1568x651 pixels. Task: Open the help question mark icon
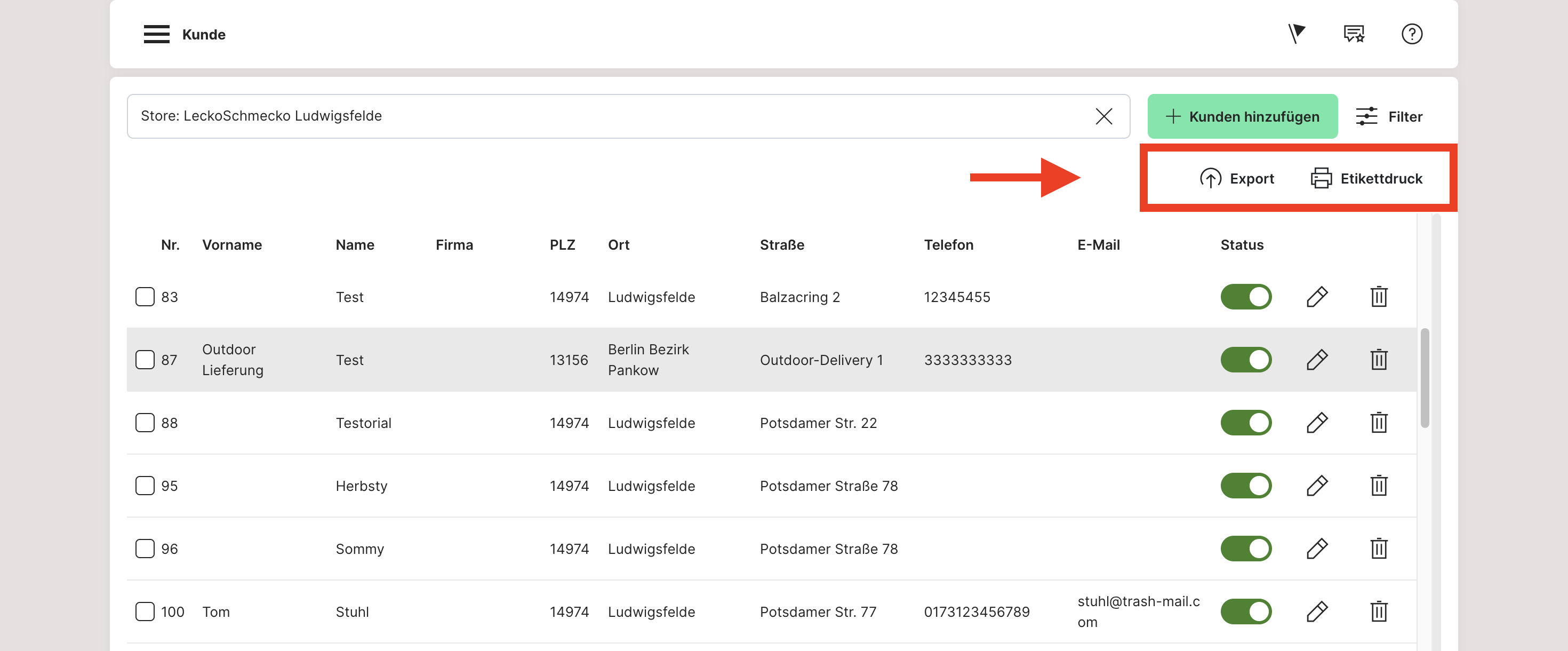click(x=1412, y=34)
